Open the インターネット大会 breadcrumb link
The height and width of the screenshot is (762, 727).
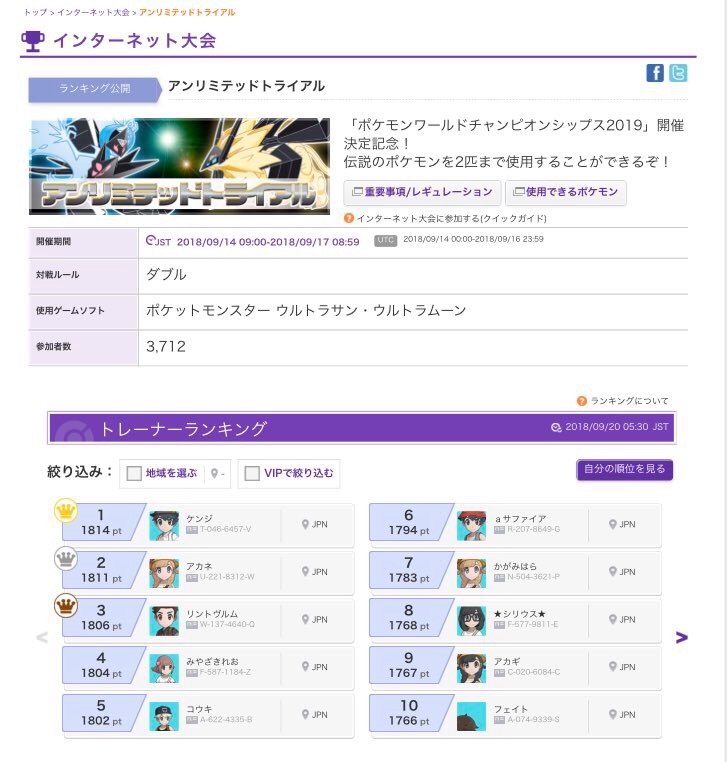click(x=93, y=12)
